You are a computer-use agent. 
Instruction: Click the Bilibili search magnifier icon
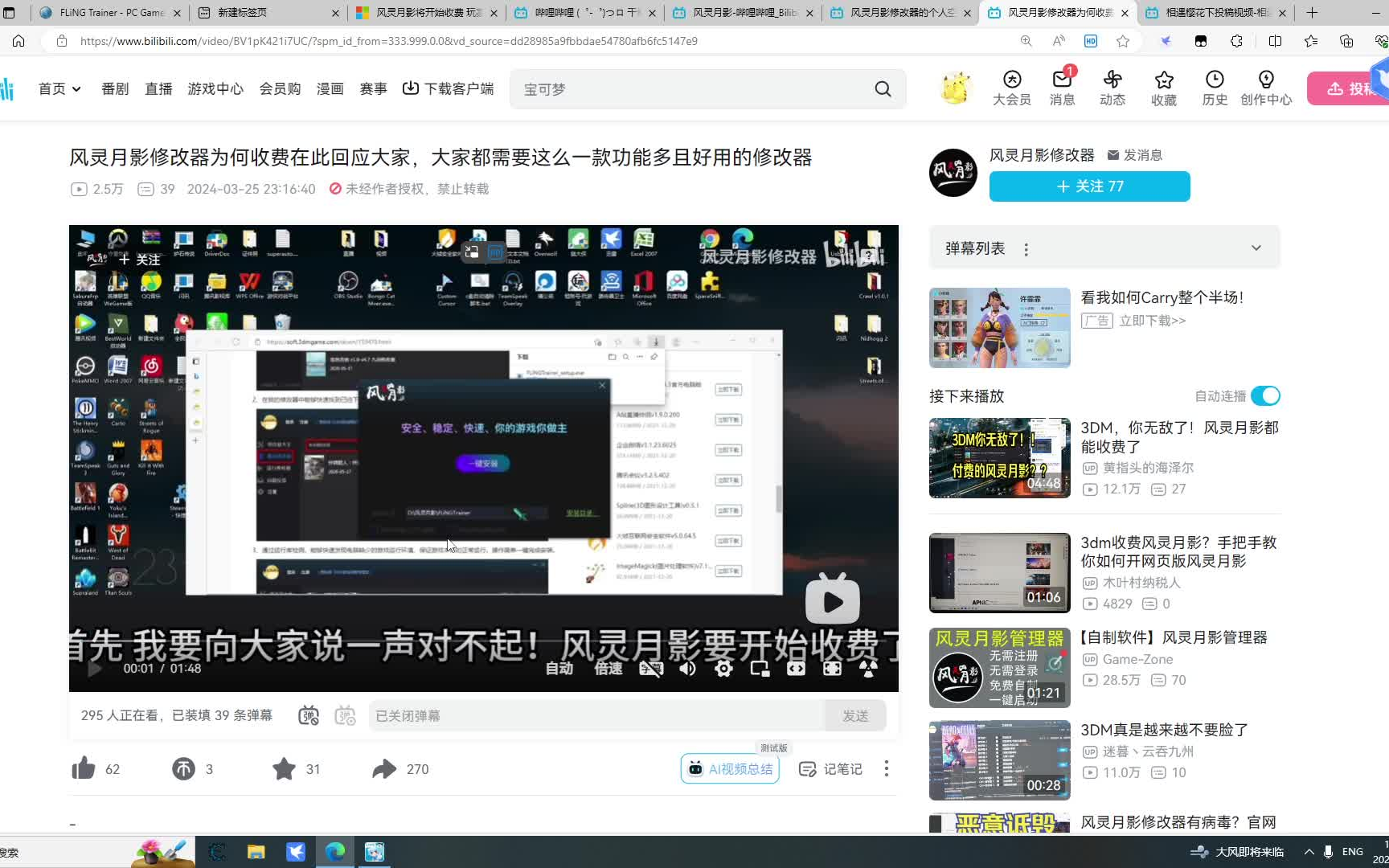point(883,89)
